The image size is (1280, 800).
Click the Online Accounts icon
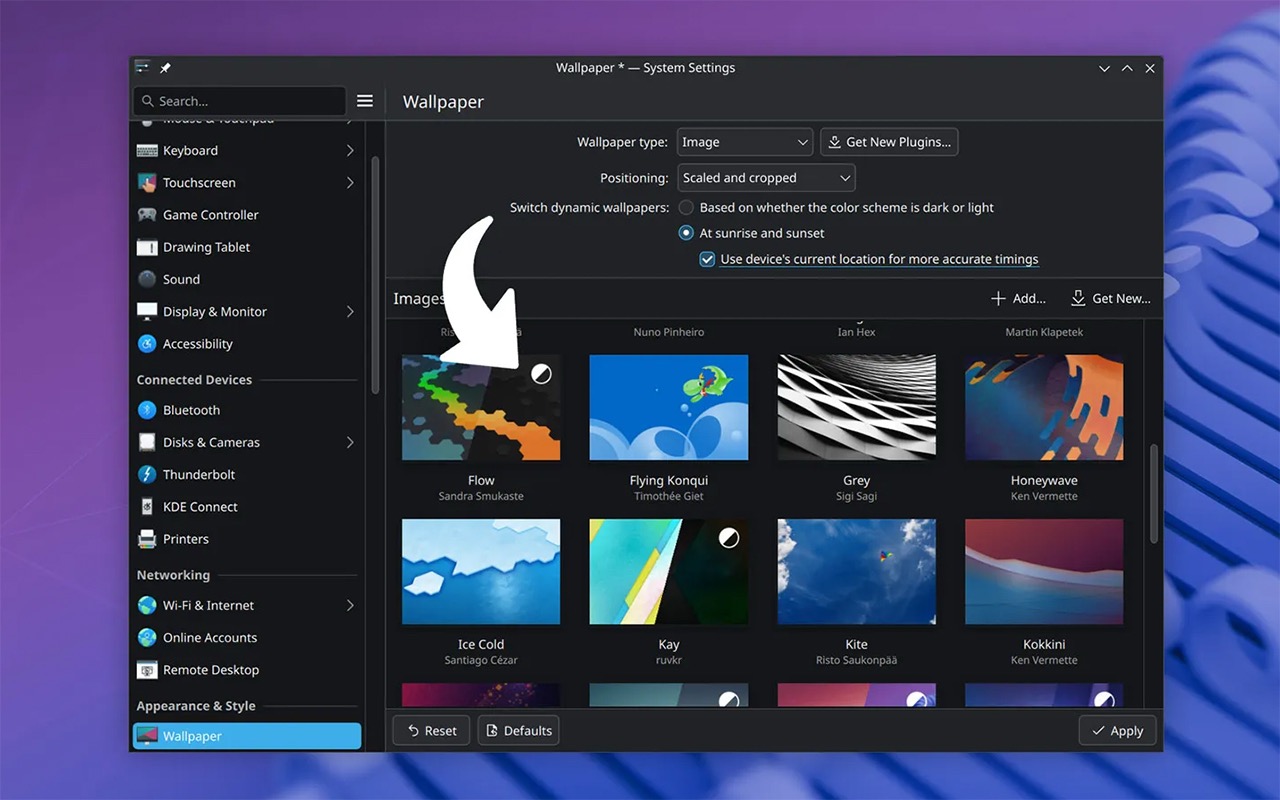[x=147, y=638]
